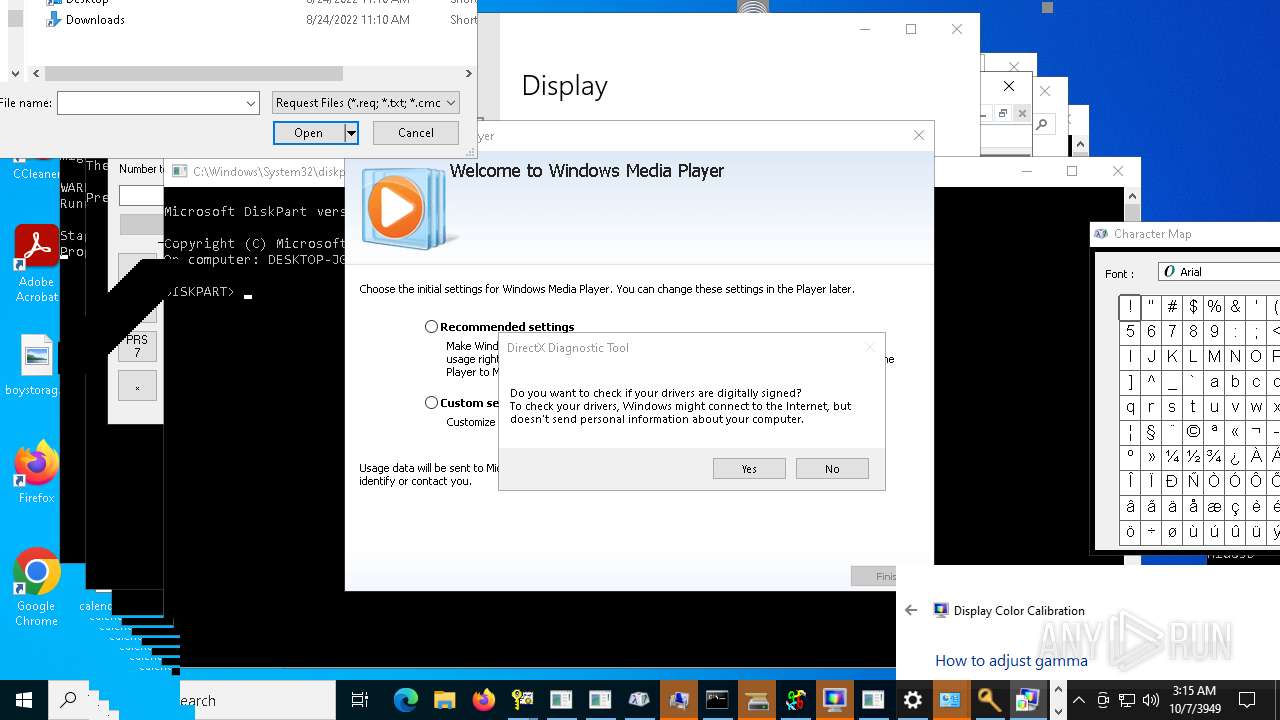Open File Explorer from taskbar

[x=444, y=700]
